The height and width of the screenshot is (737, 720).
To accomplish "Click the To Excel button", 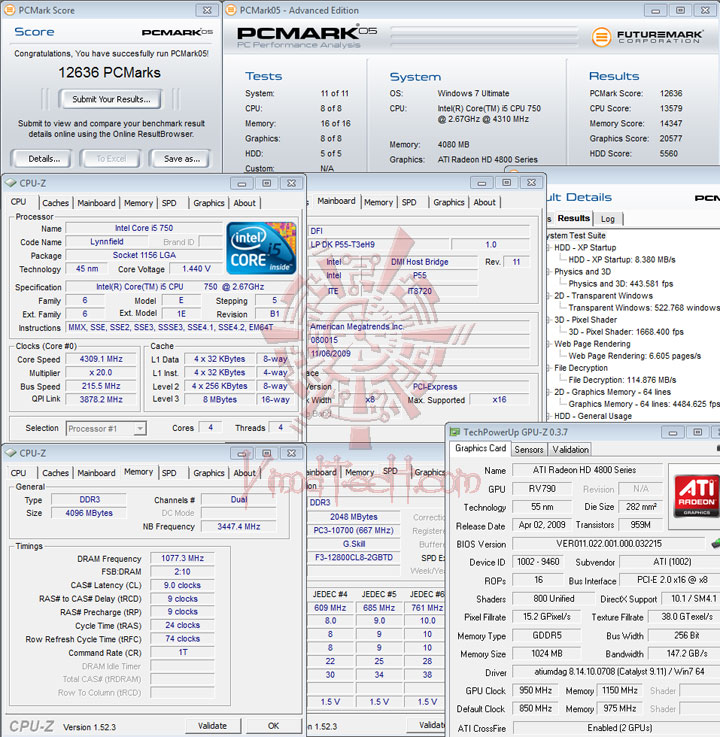I will click(111, 159).
